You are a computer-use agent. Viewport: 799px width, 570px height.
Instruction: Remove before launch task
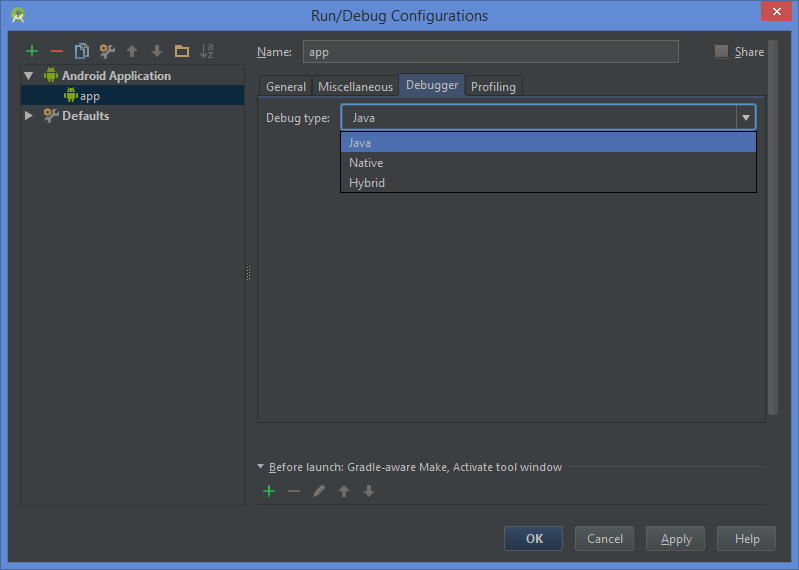click(x=294, y=491)
